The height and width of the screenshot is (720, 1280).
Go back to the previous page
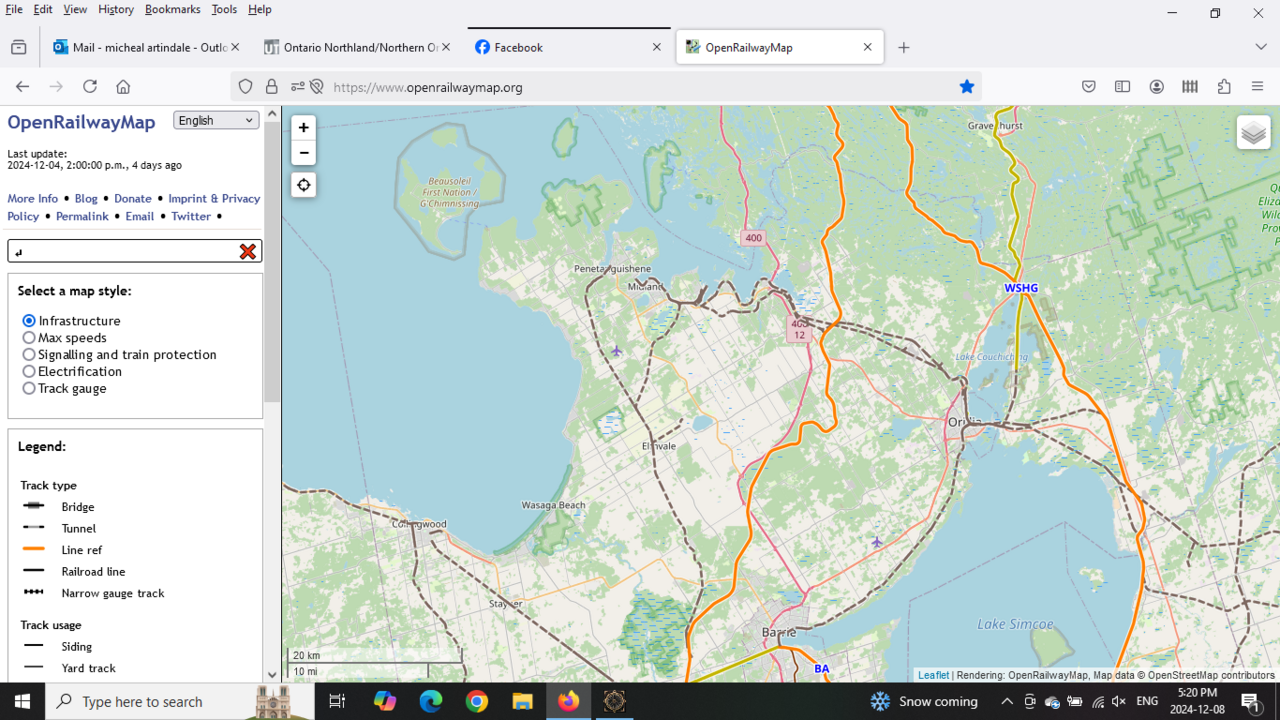click(23, 87)
